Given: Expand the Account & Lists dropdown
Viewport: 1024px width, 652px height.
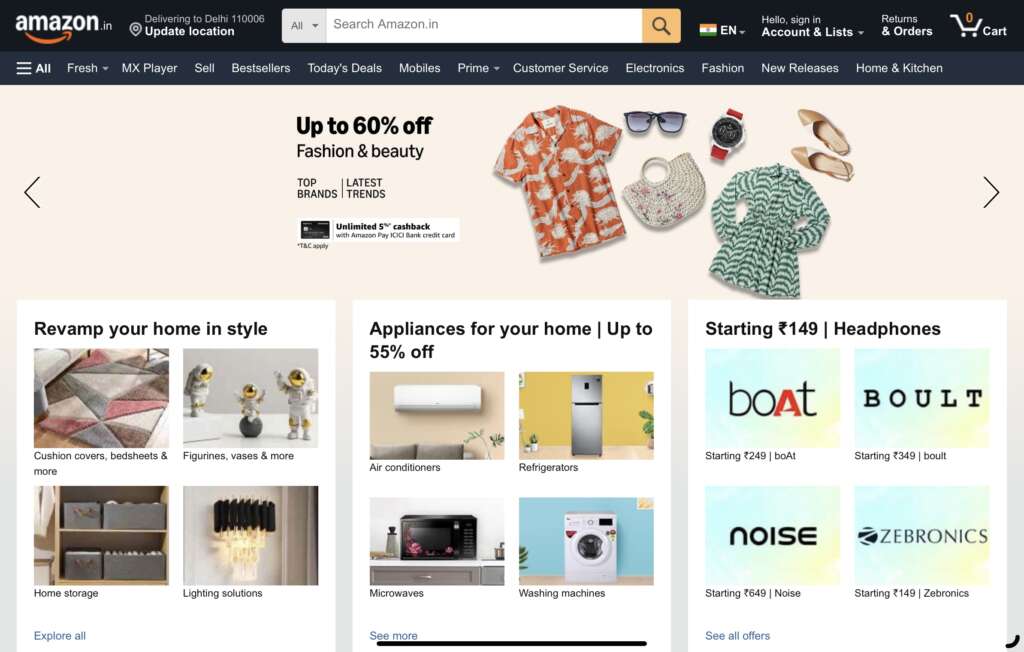Looking at the screenshot, I should (x=812, y=25).
